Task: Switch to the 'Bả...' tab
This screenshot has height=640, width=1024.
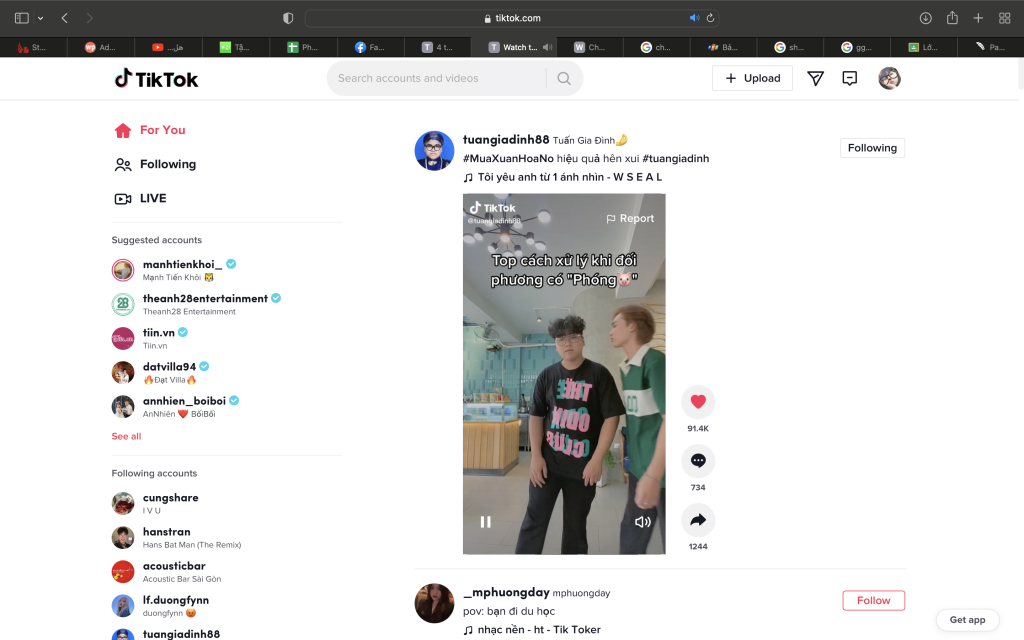Action: click(x=722, y=47)
